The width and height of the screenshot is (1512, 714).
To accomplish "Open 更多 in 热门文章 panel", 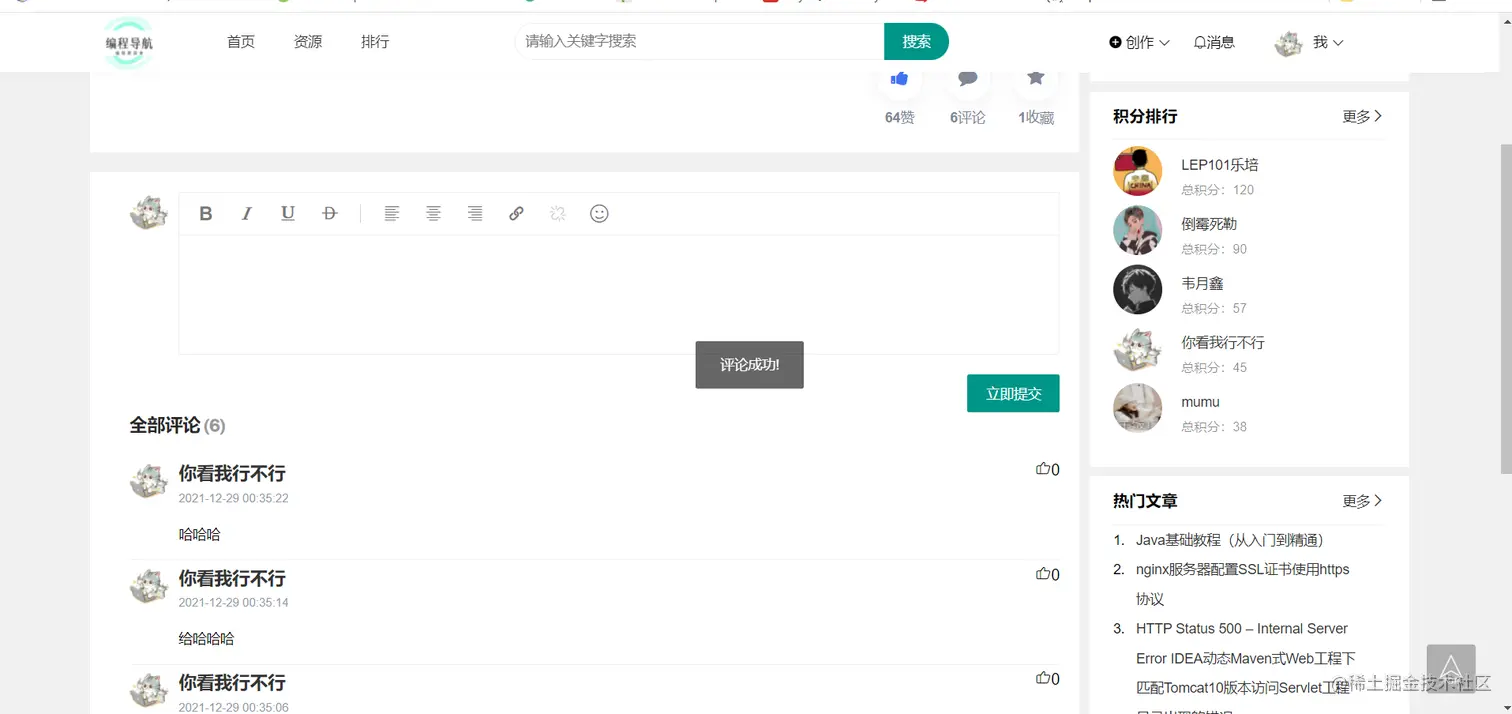I will click(x=1362, y=501).
